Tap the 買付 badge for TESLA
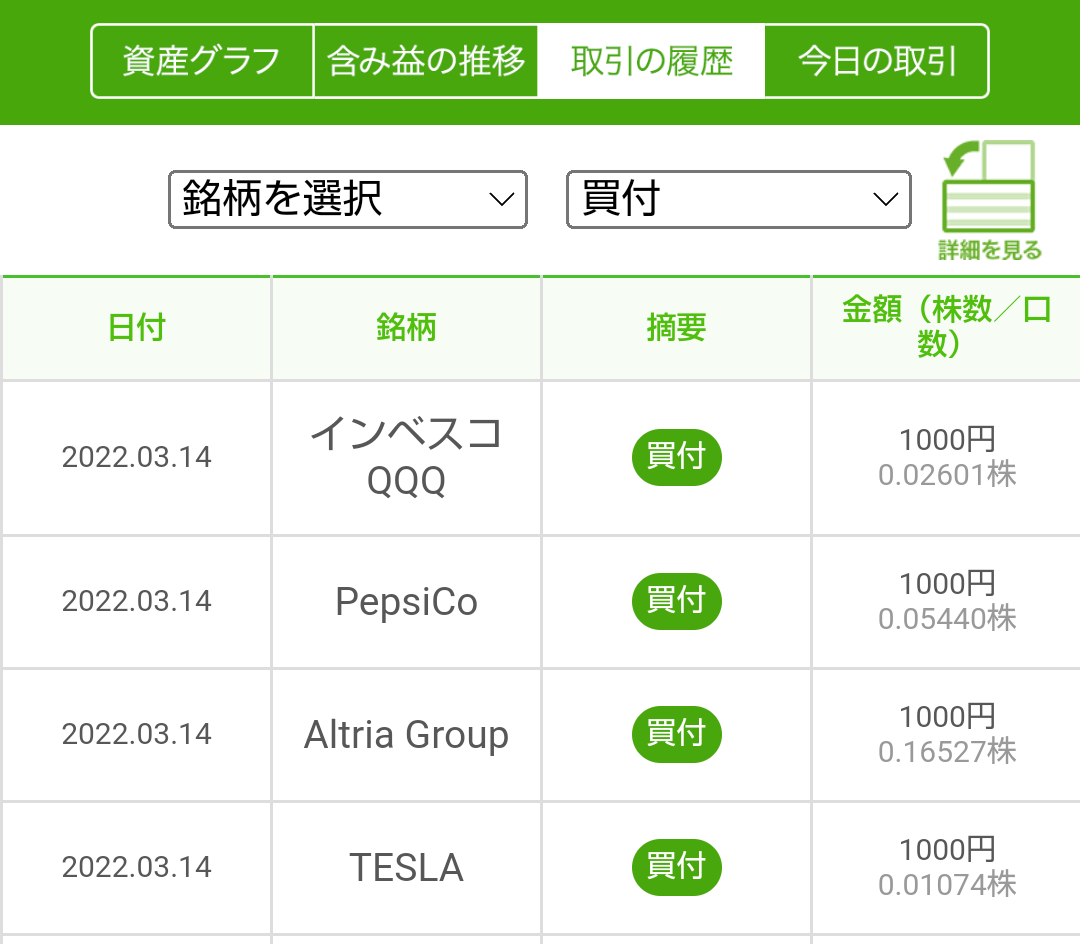The image size is (1080, 944). (x=676, y=867)
